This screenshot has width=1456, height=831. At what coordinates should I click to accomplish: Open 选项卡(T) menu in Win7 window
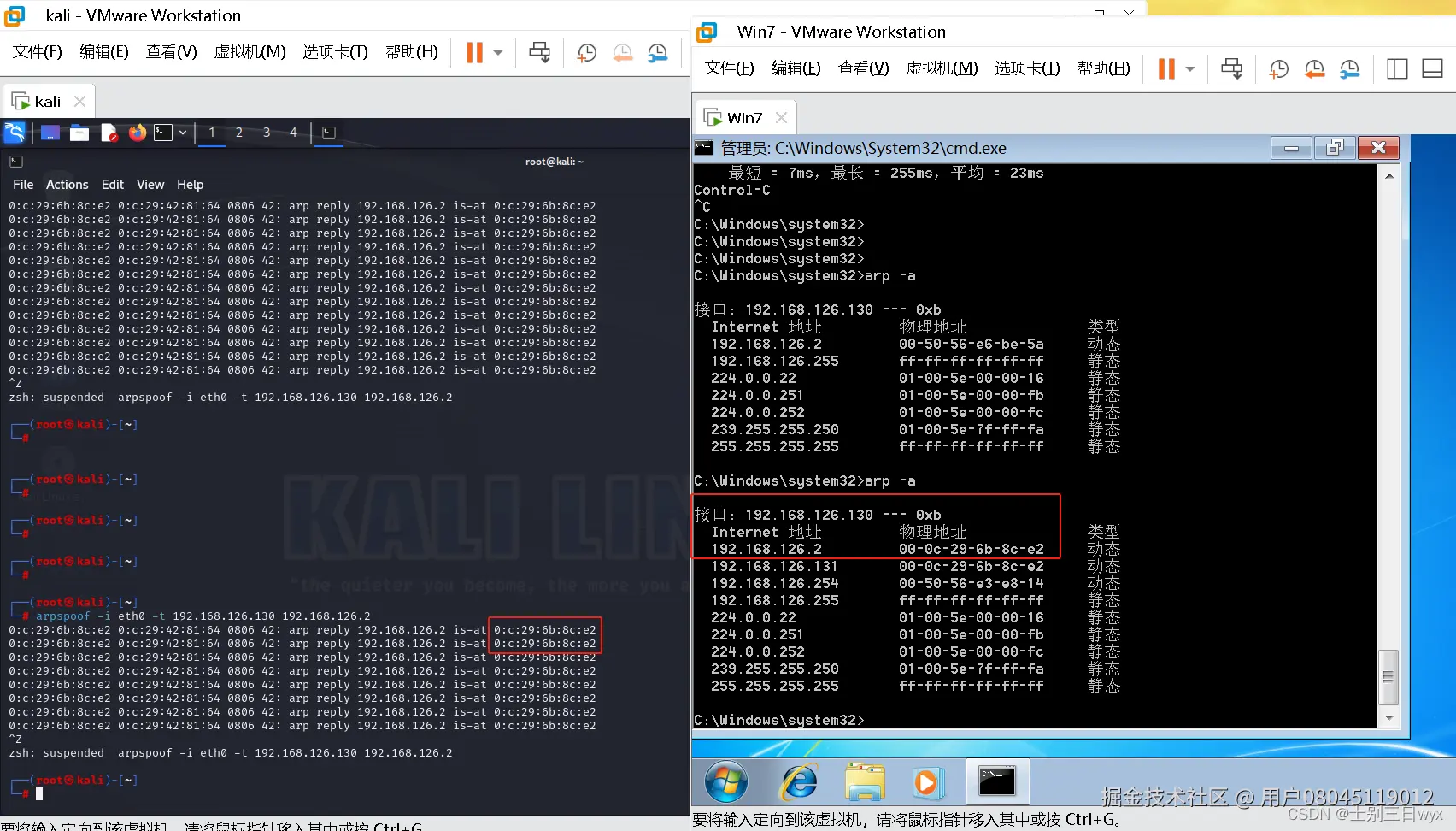pos(1027,68)
